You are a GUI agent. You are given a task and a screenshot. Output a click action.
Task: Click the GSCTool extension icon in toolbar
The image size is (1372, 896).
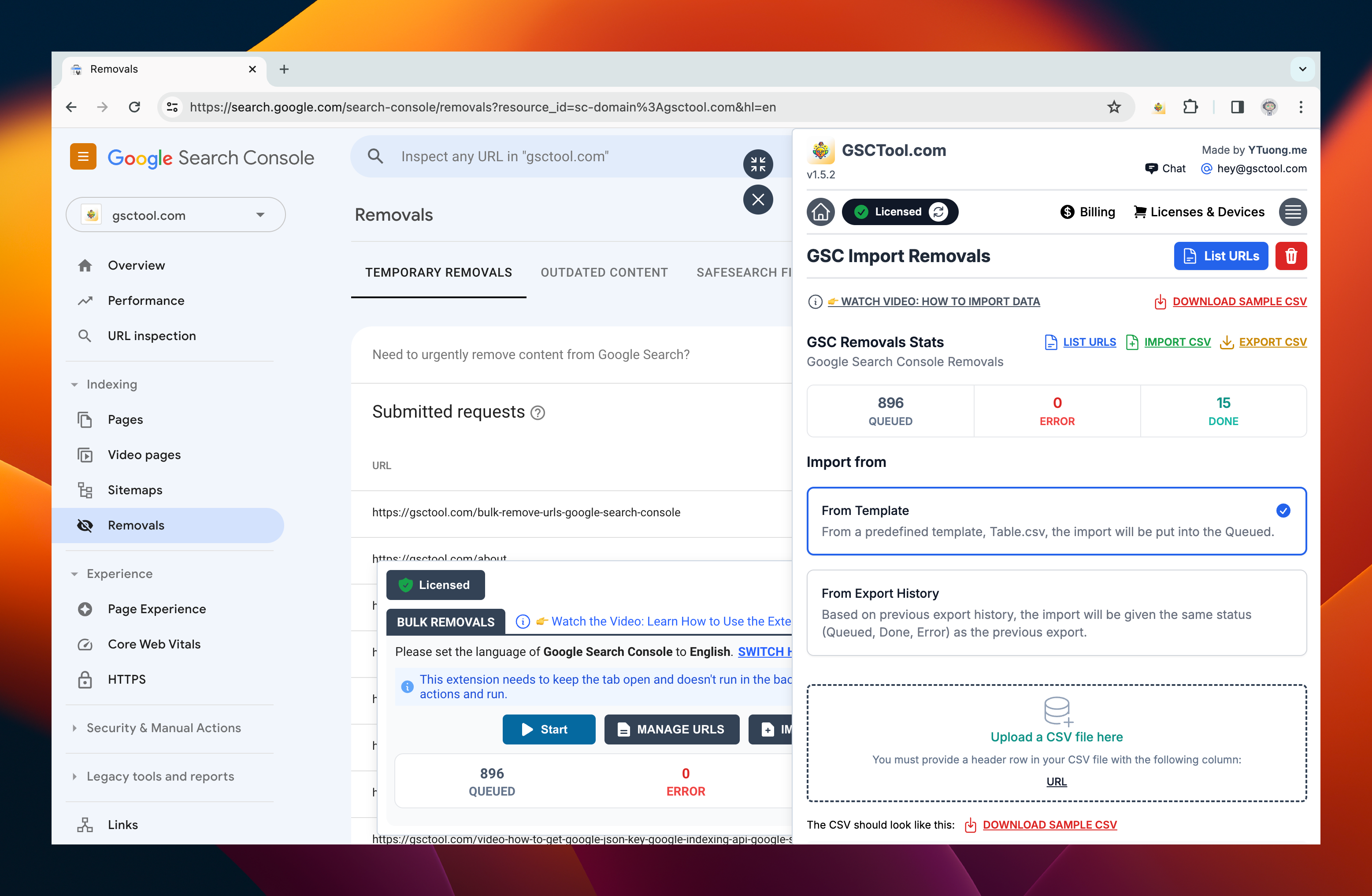[x=1159, y=107]
